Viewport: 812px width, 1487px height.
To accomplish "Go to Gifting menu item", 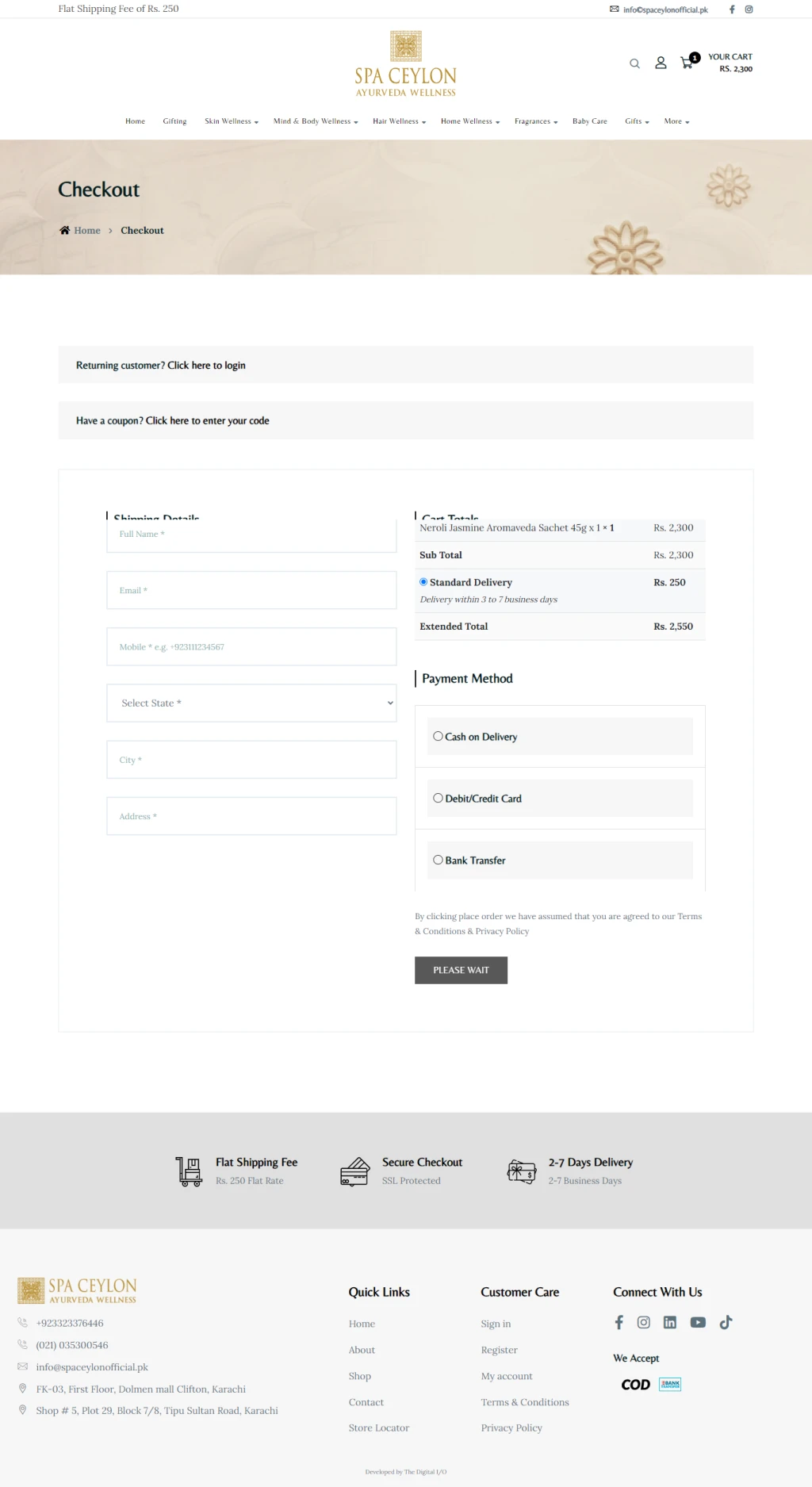I will click(x=174, y=121).
